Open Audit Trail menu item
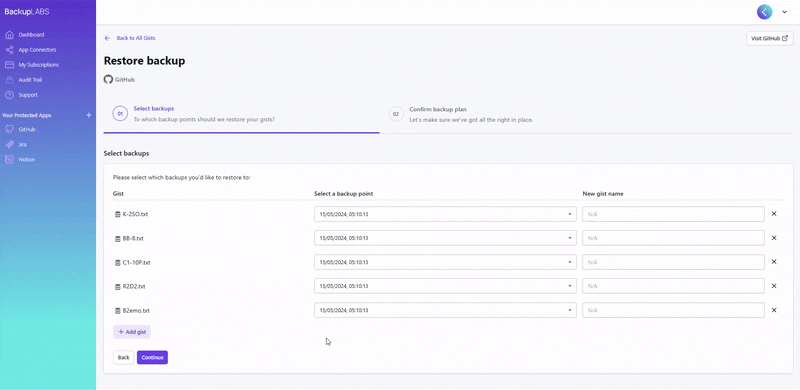The width and height of the screenshot is (800, 390). [x=31, y=80]
